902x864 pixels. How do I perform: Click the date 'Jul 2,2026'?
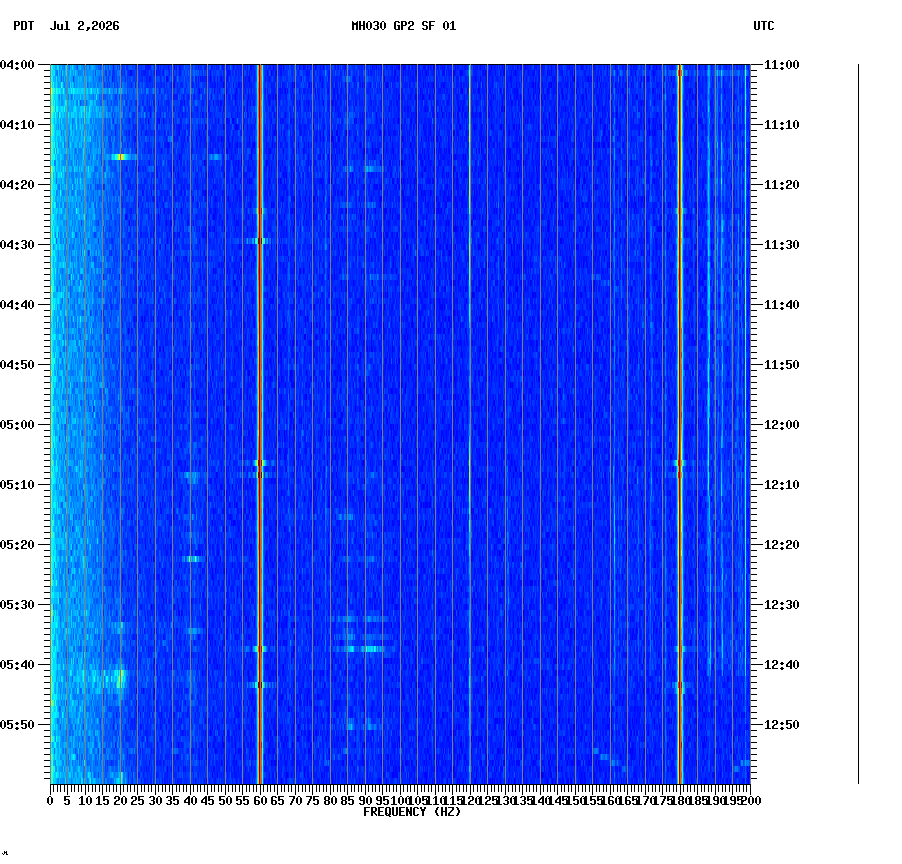pos(85,26)
